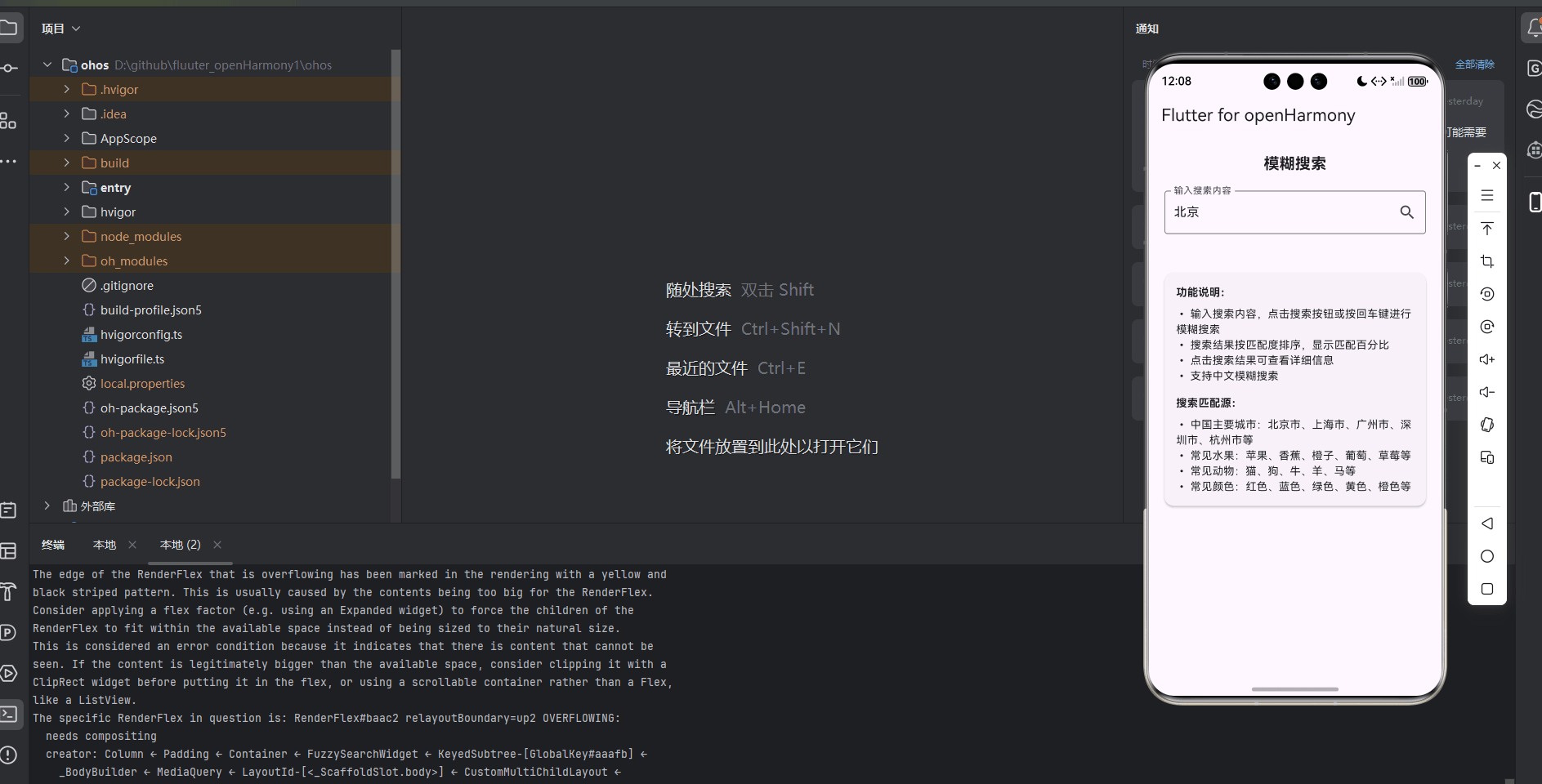Decrease the emulator volume
This screenshot has height=784, width=1542.
pos(1487,392)
